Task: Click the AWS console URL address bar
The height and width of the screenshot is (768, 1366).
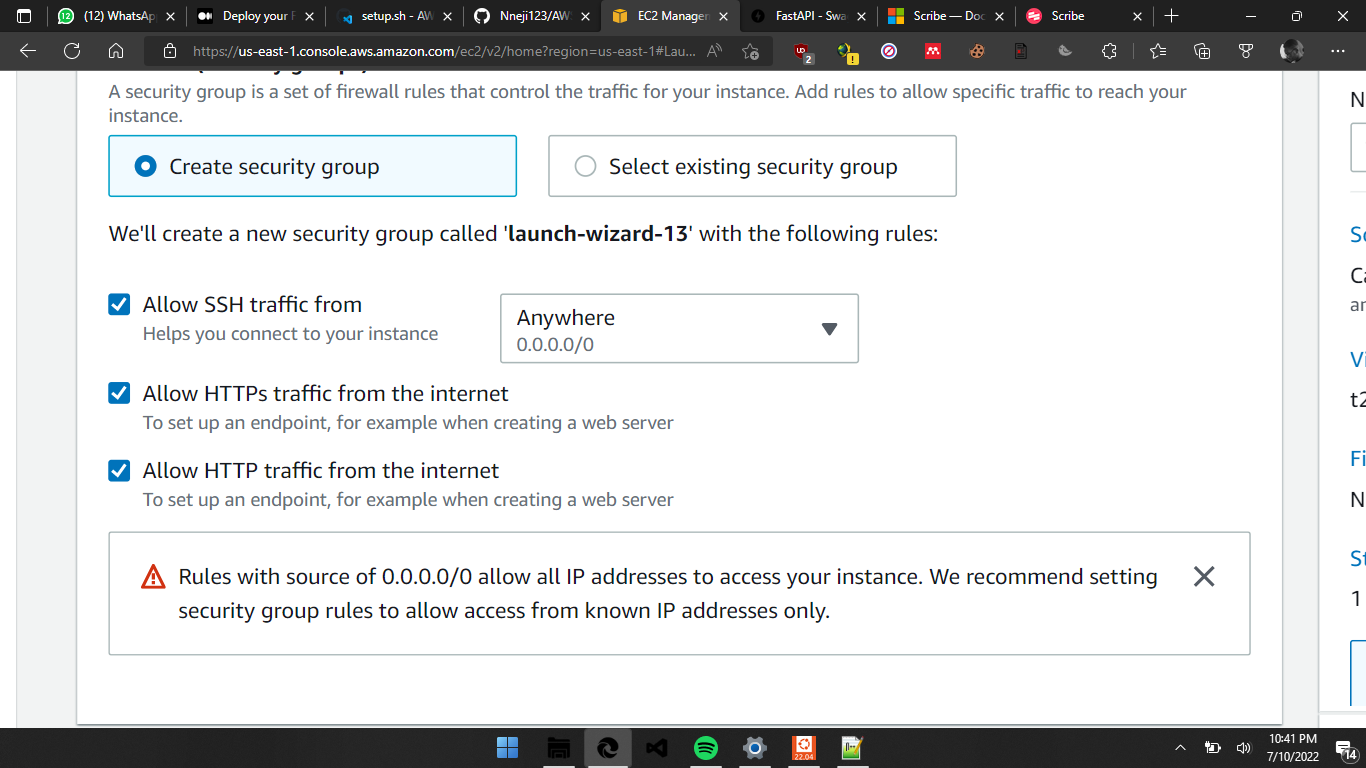Action: [x=445, y=51]
